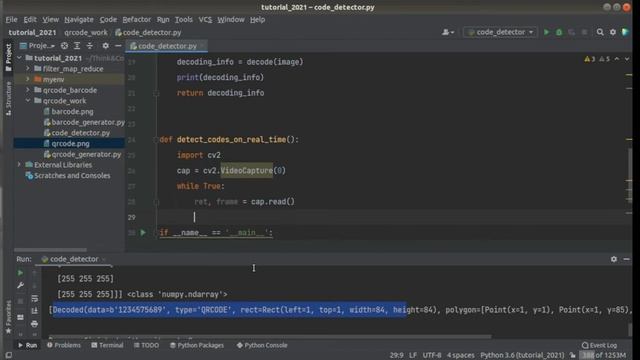
Task: Click Expand All in Project panel
Action: [x=77, y=46]
